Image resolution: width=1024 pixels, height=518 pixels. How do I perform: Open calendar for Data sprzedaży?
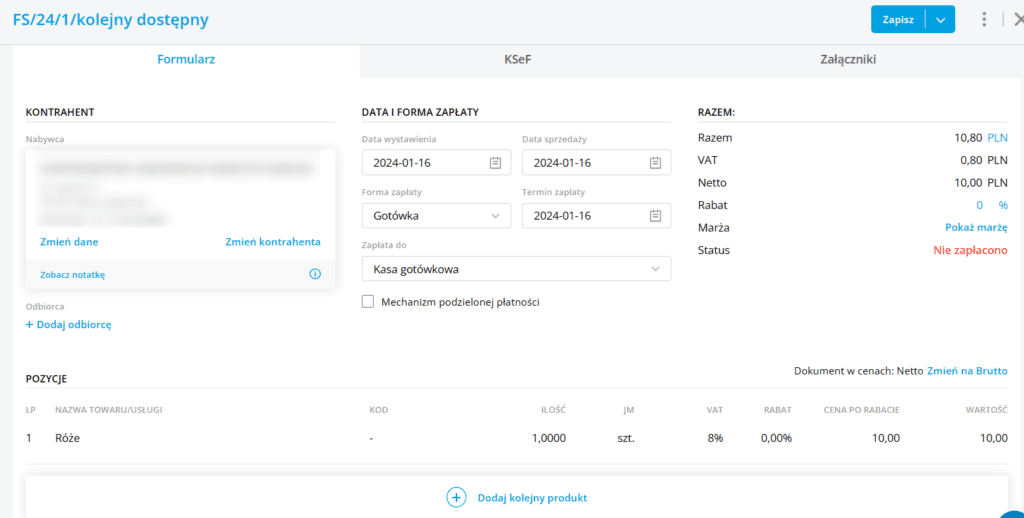point(656,163)
